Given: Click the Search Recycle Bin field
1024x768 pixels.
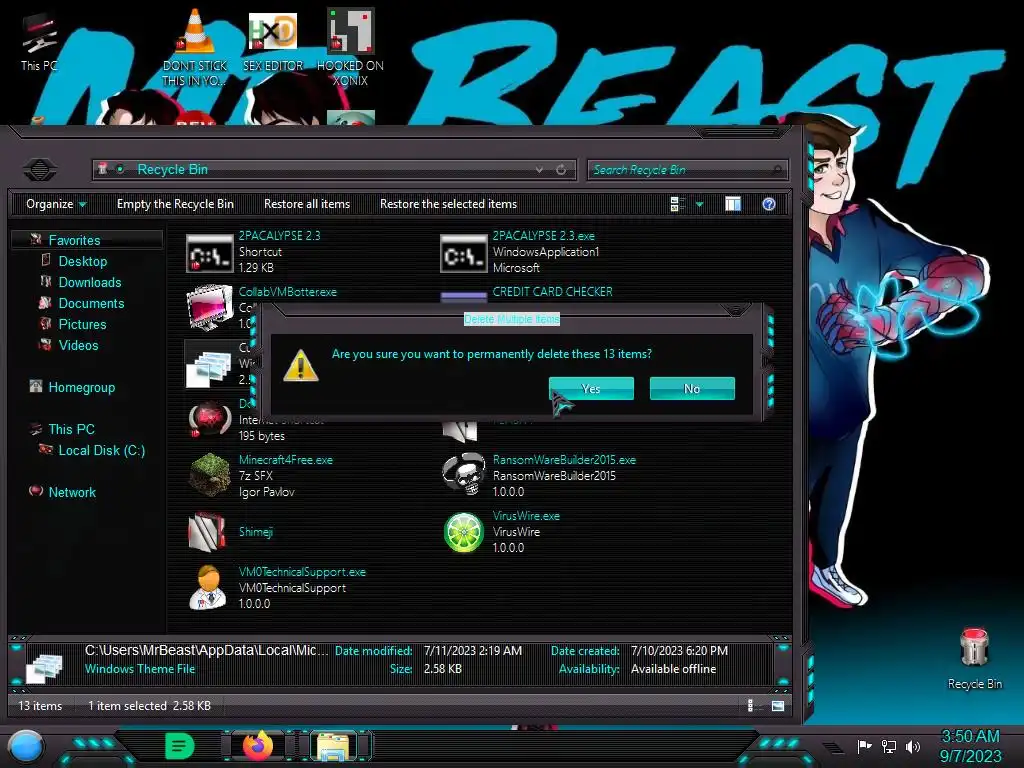Looking at the screenshot, I should pyautogui.click(x=687, y=170).
